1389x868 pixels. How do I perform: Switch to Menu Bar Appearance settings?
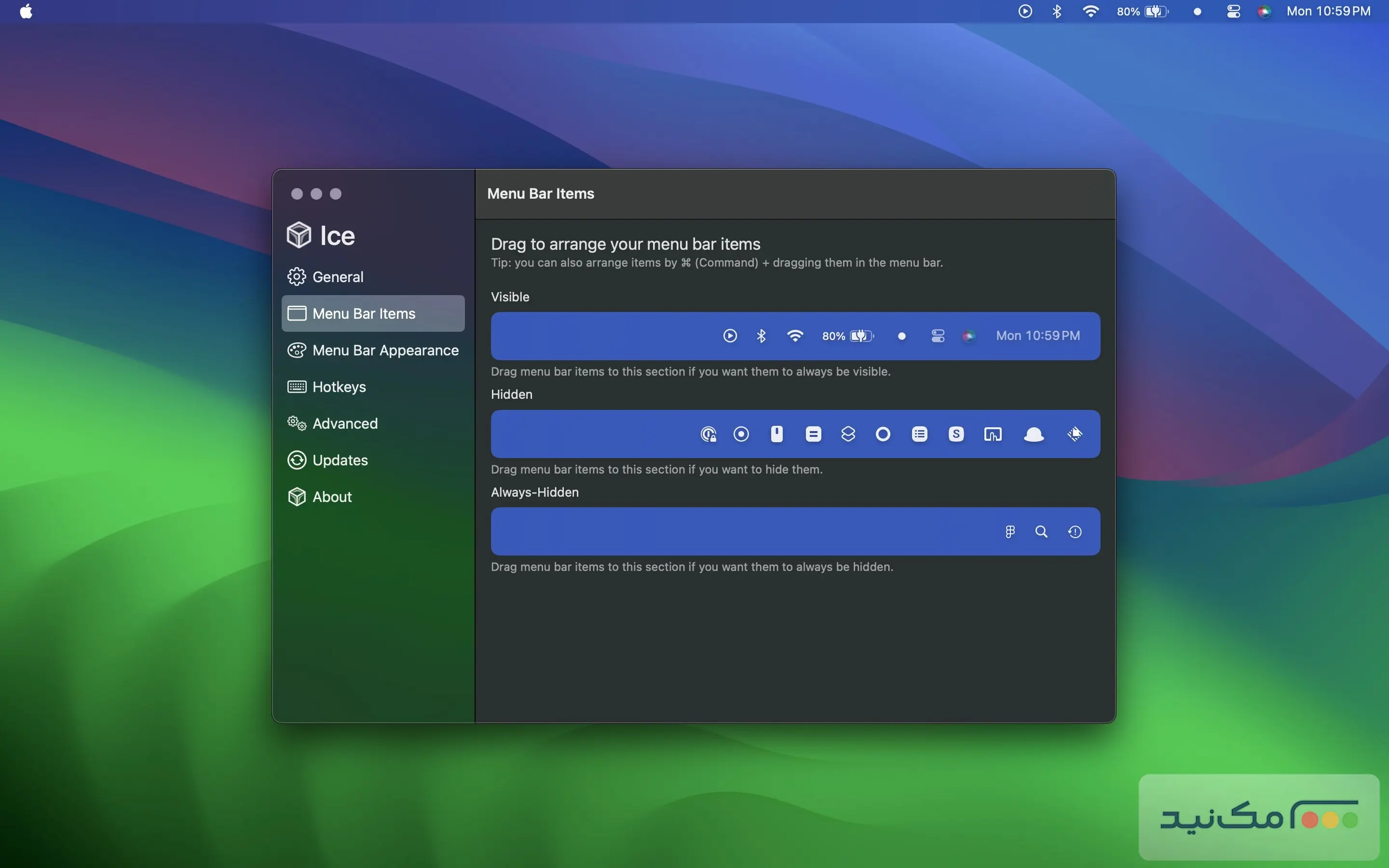pyautogui.click(x=384, y=350)
